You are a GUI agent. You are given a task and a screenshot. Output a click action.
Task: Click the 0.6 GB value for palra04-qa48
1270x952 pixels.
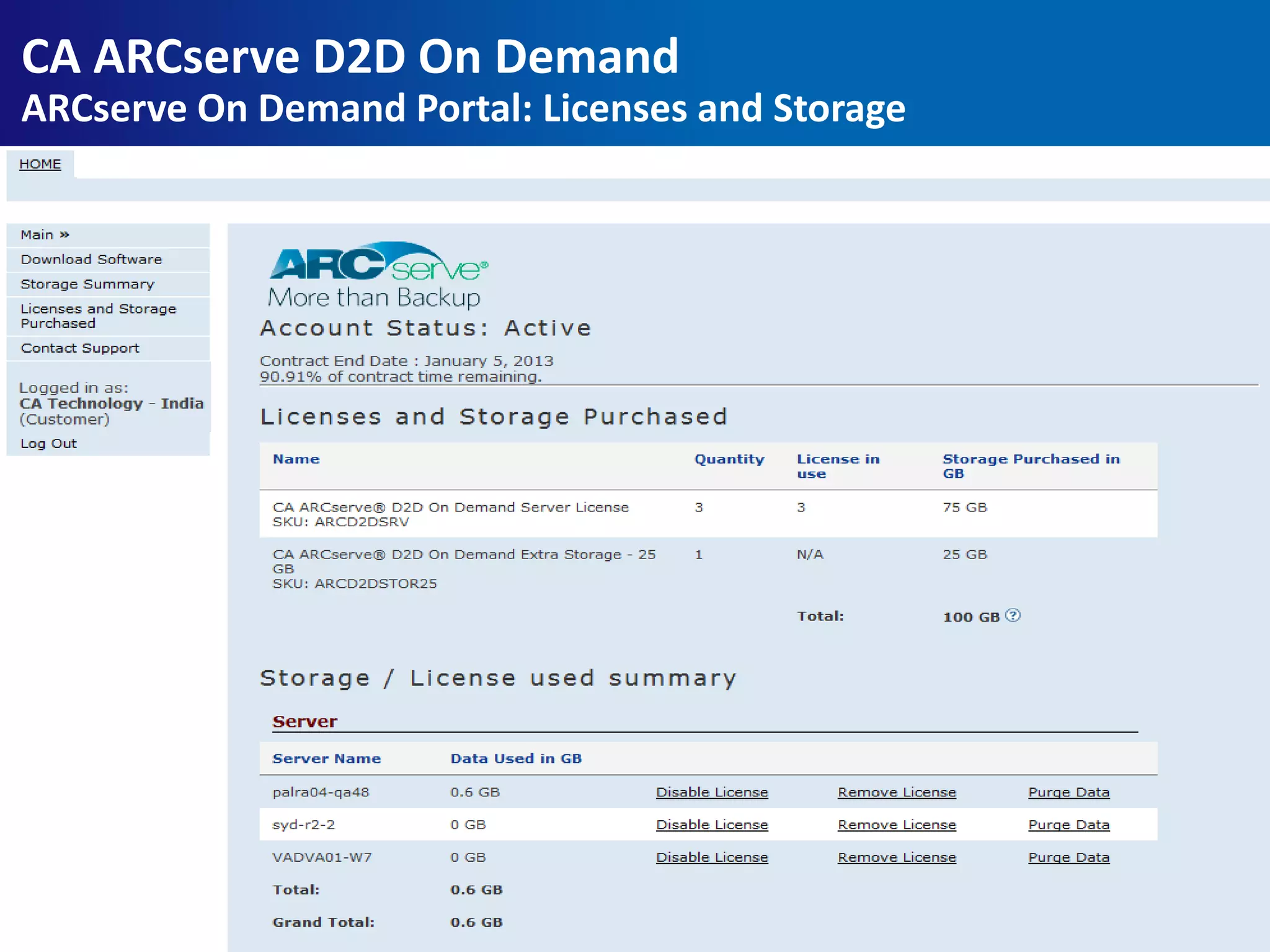[475, 793]
